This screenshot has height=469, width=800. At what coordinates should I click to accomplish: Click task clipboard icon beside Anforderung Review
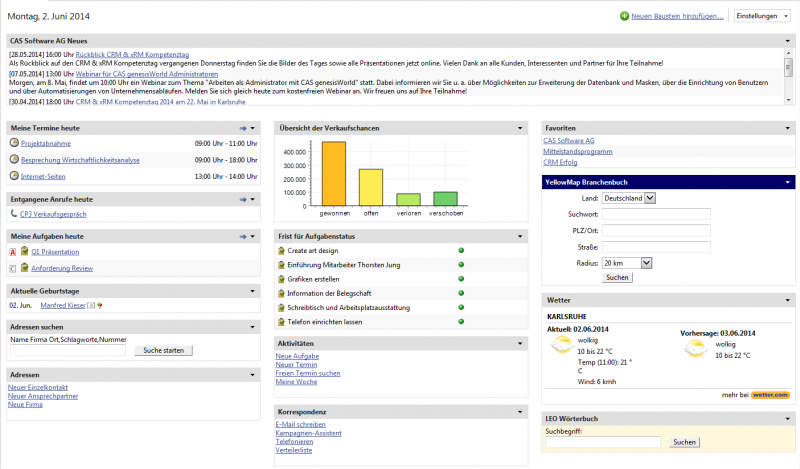24,267
